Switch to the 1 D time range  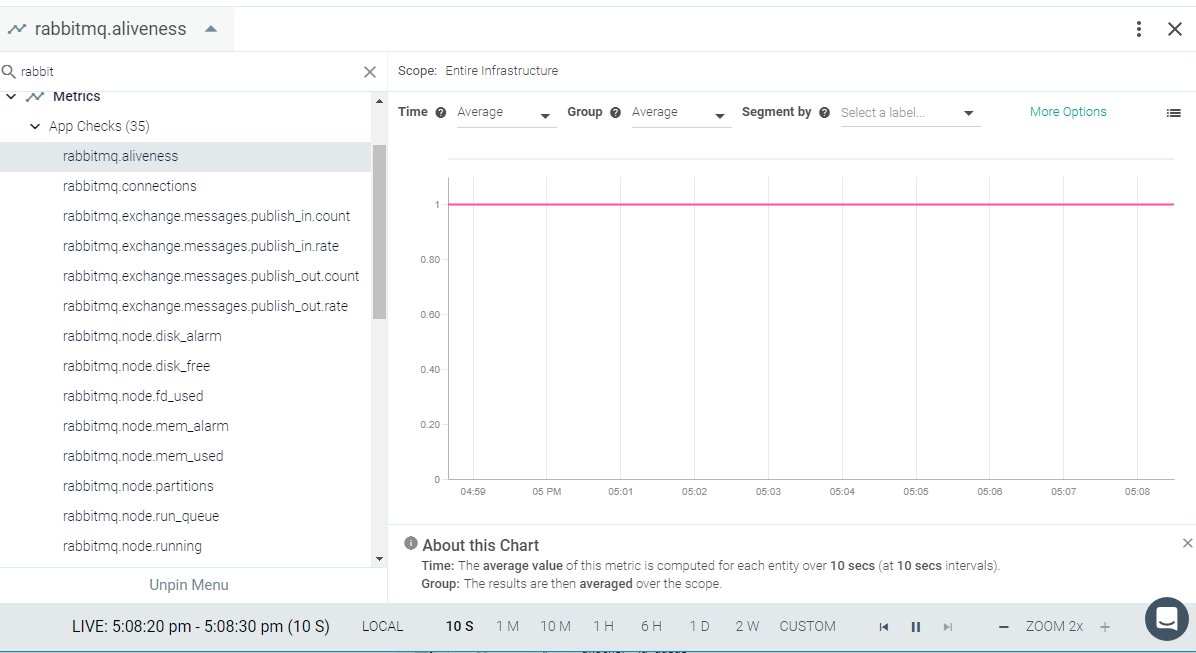pyautogui.click(x=699, y=626)
